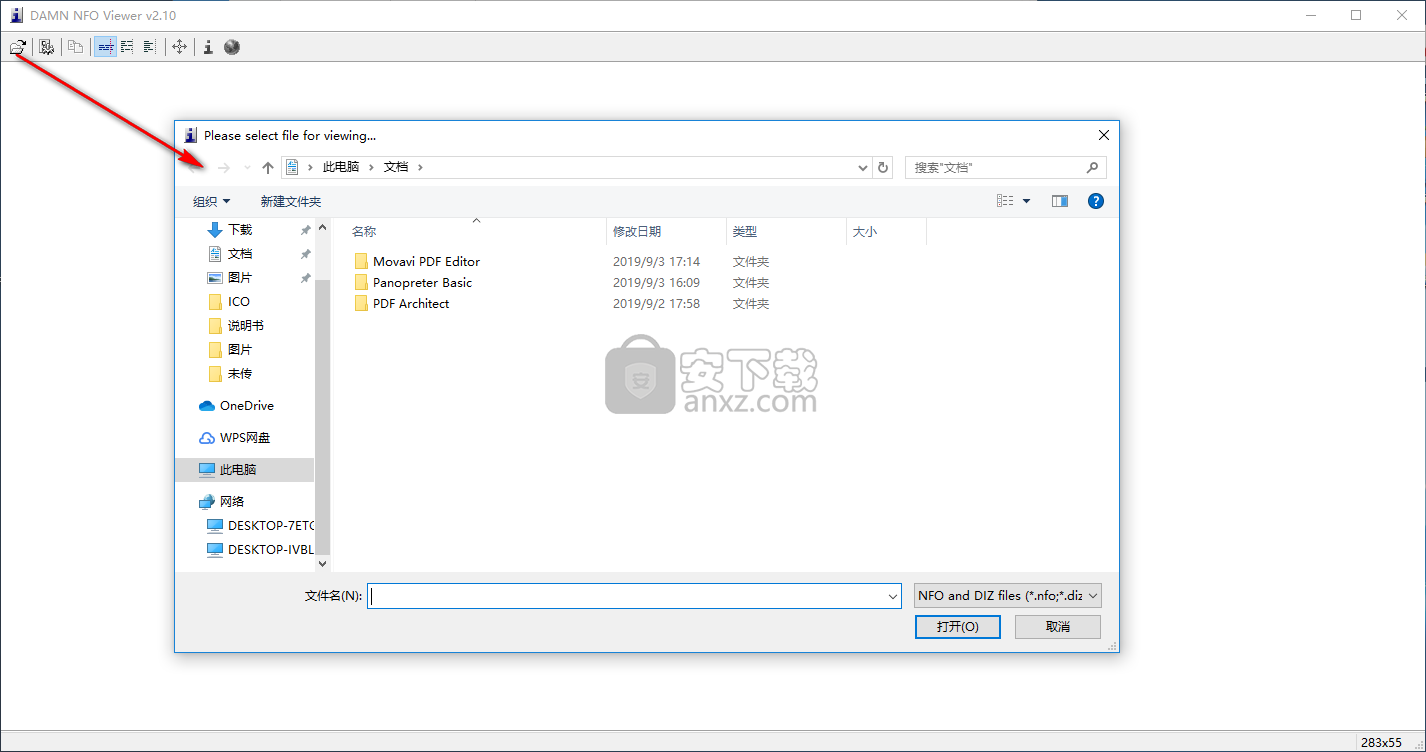Select 此电脑 in the breadcrumb path
The height and width of the screenshot is (752, 1426).
point(341,167)
